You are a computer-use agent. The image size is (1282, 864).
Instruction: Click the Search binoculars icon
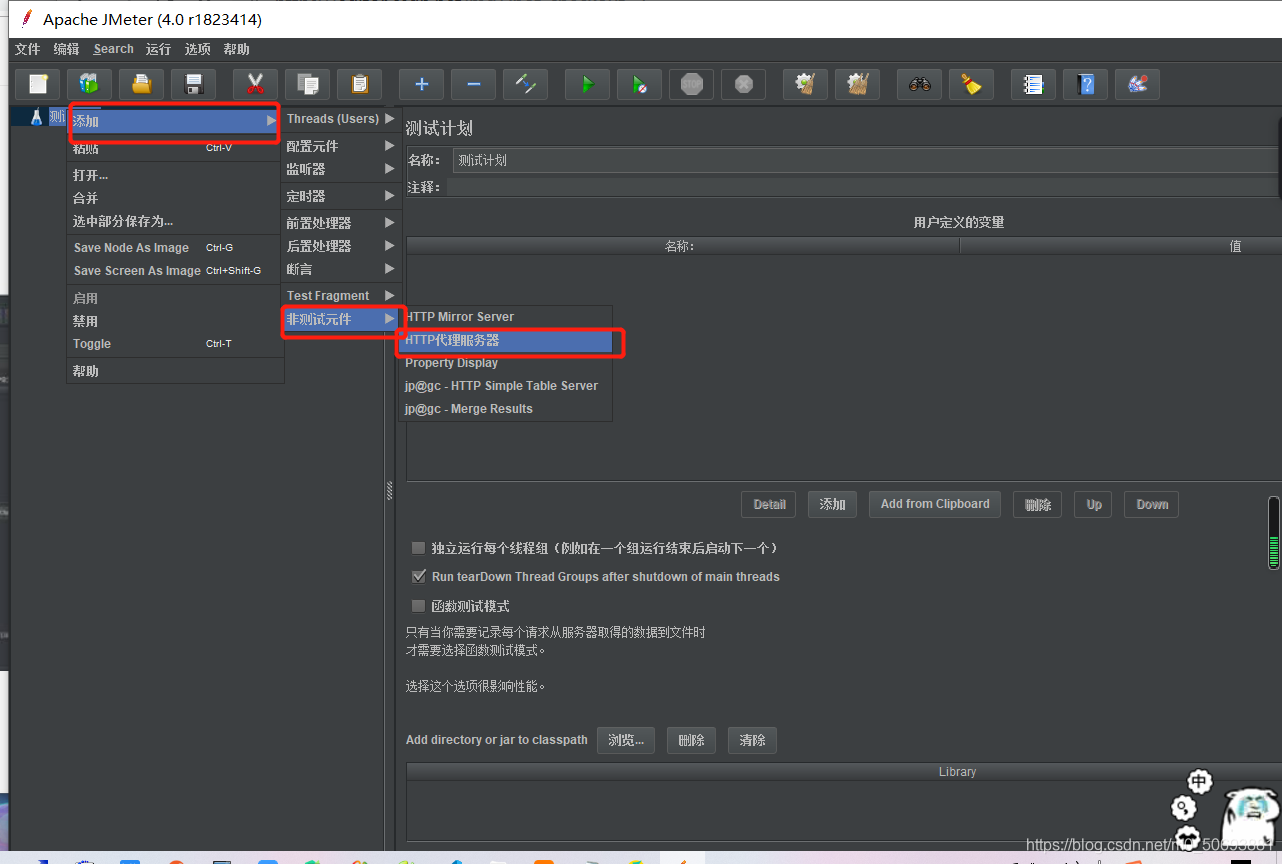pyautogui.click(x=920, y=84)
